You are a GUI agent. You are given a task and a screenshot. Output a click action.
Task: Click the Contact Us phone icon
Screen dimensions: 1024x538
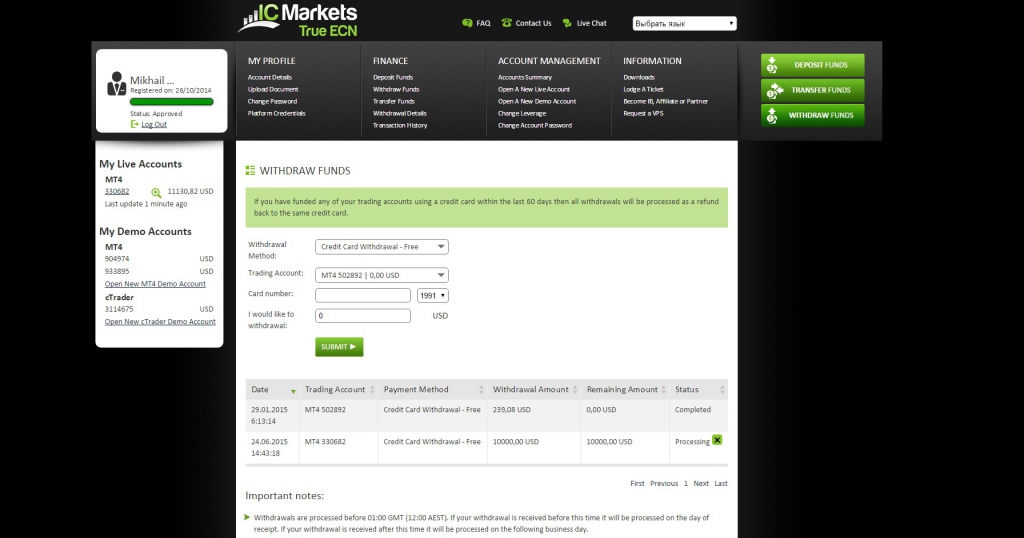click(507, 23)
